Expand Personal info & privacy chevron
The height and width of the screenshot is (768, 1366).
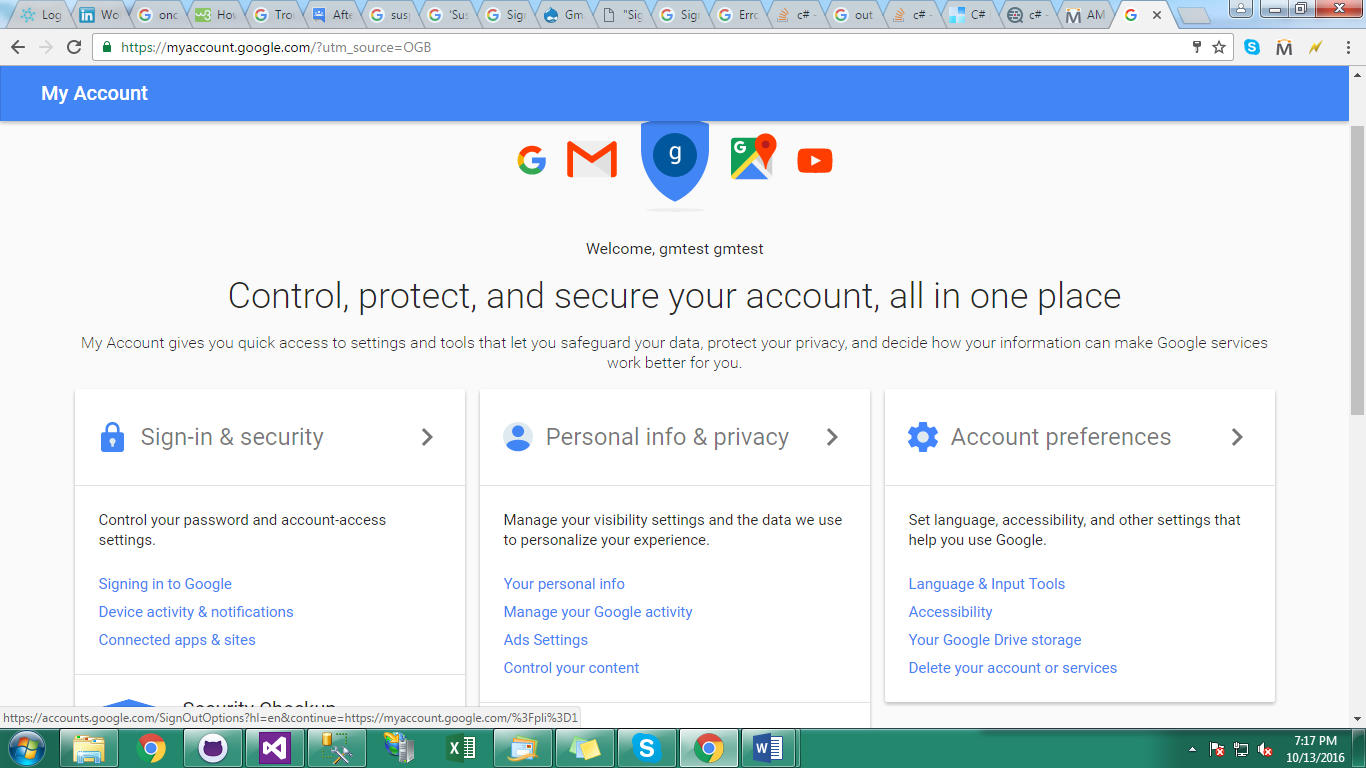832,437
